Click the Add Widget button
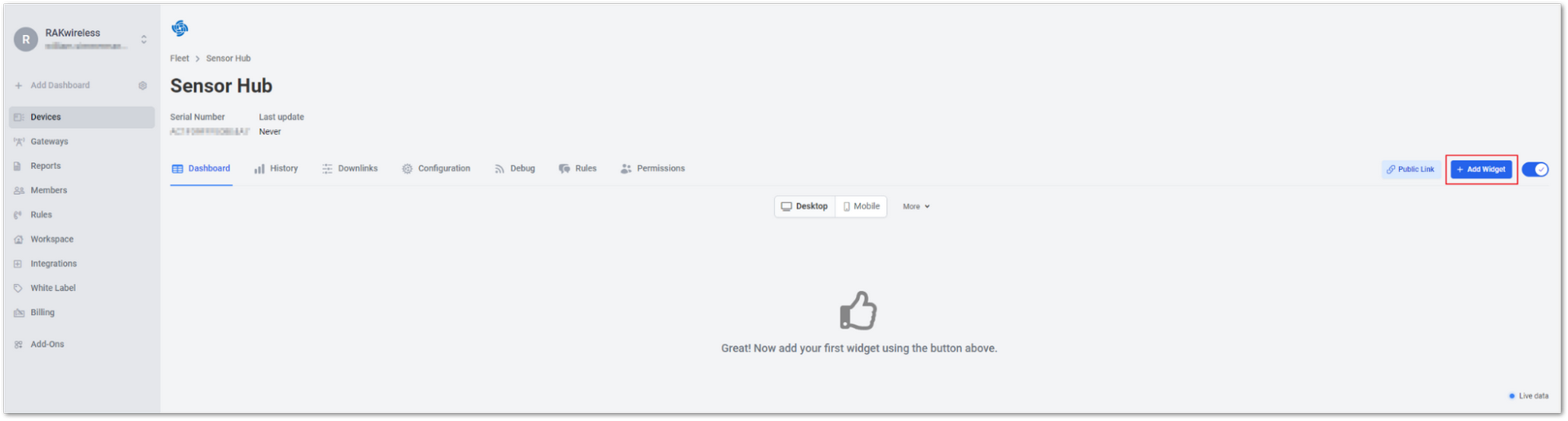Screen dimensions: 1568x421 [x=1481, y=170]
